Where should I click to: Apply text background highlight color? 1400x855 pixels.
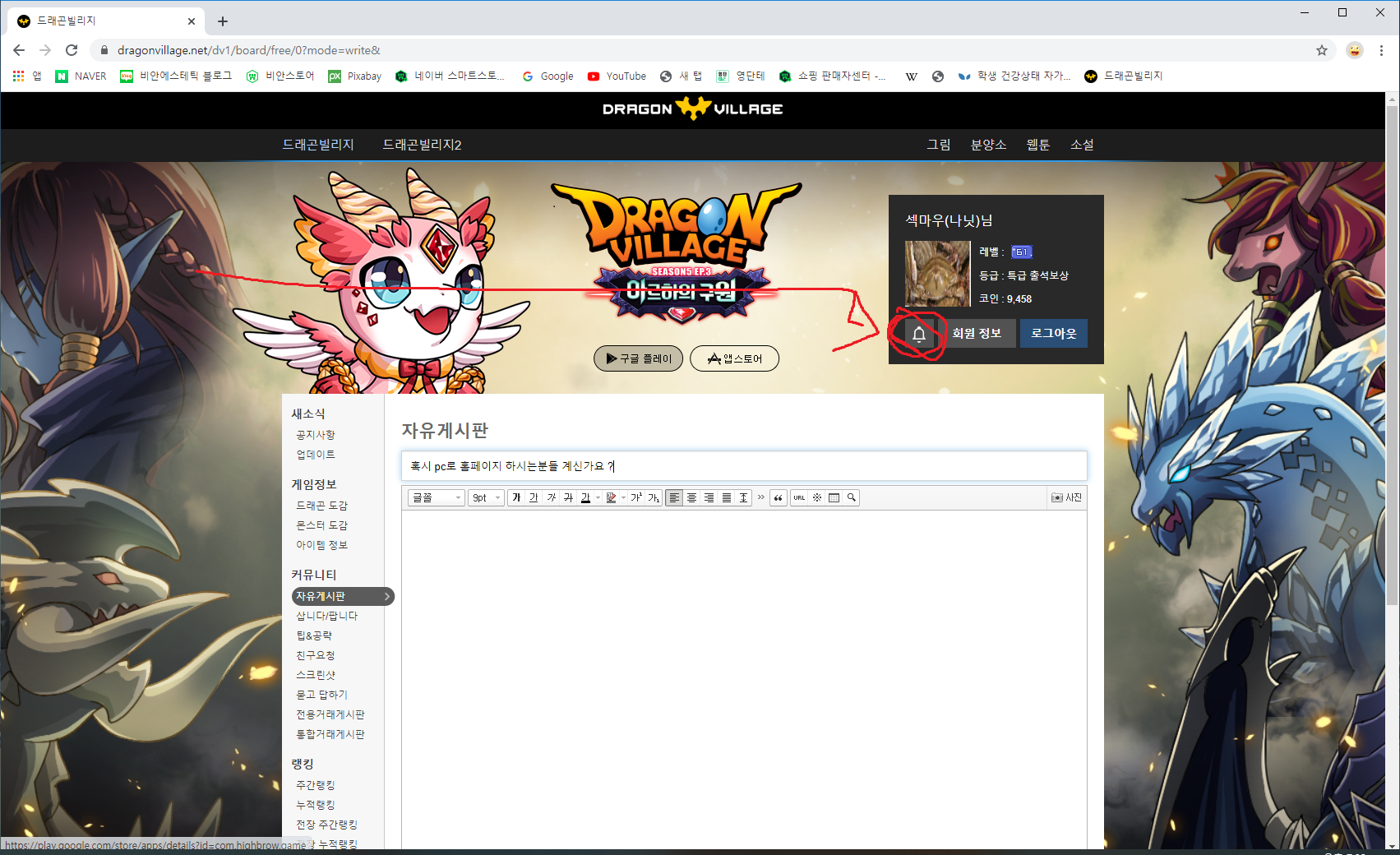point(611,497)
